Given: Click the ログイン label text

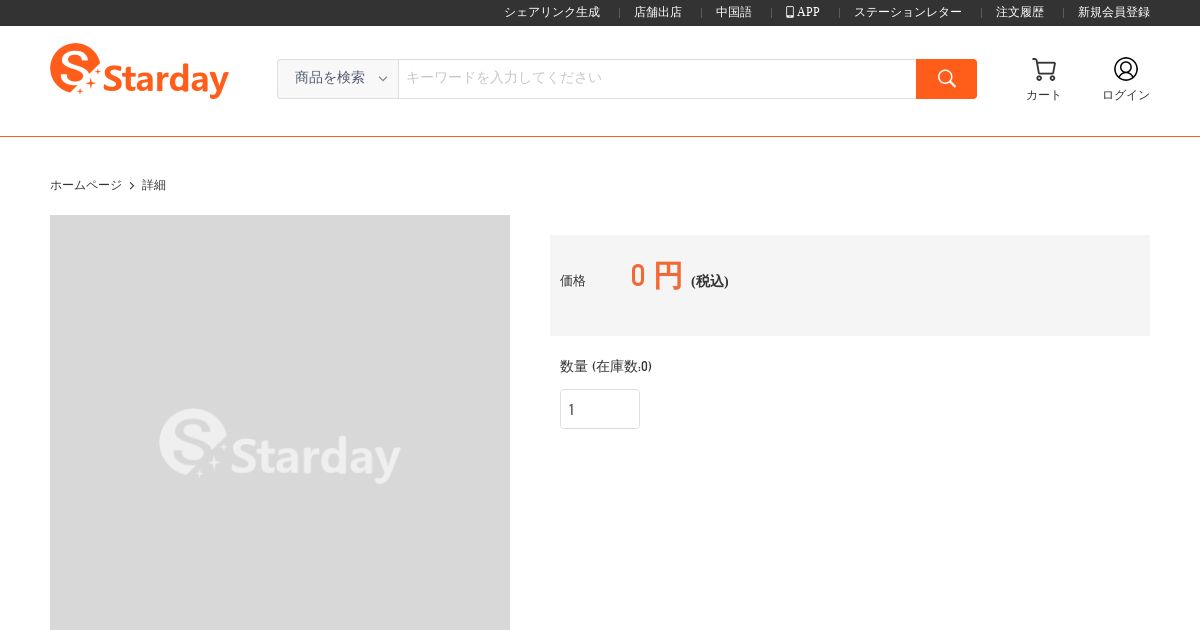Looking at the screenshot, I should point(1126,95).
